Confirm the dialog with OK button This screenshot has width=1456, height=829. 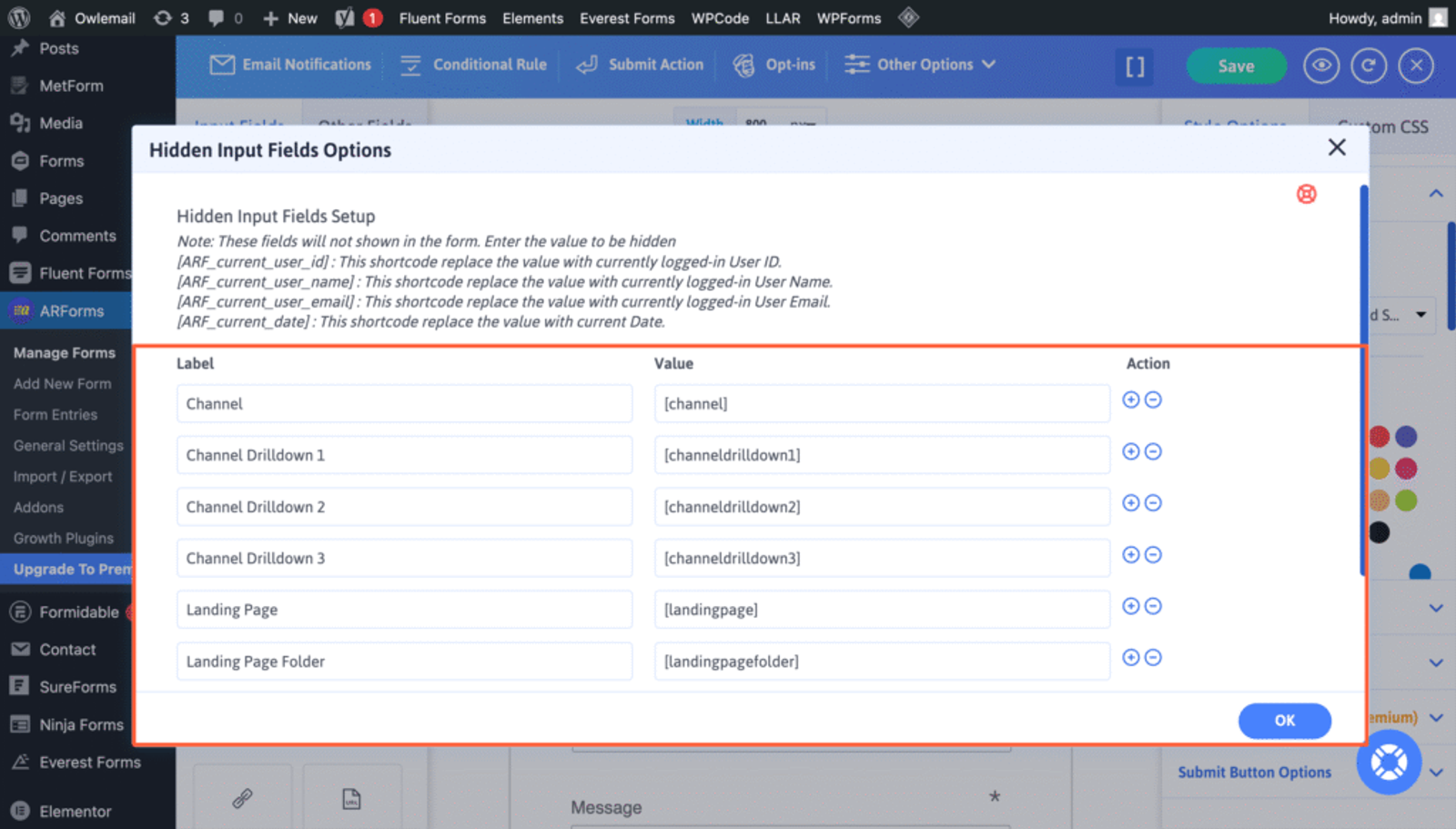coord(1284,721)
